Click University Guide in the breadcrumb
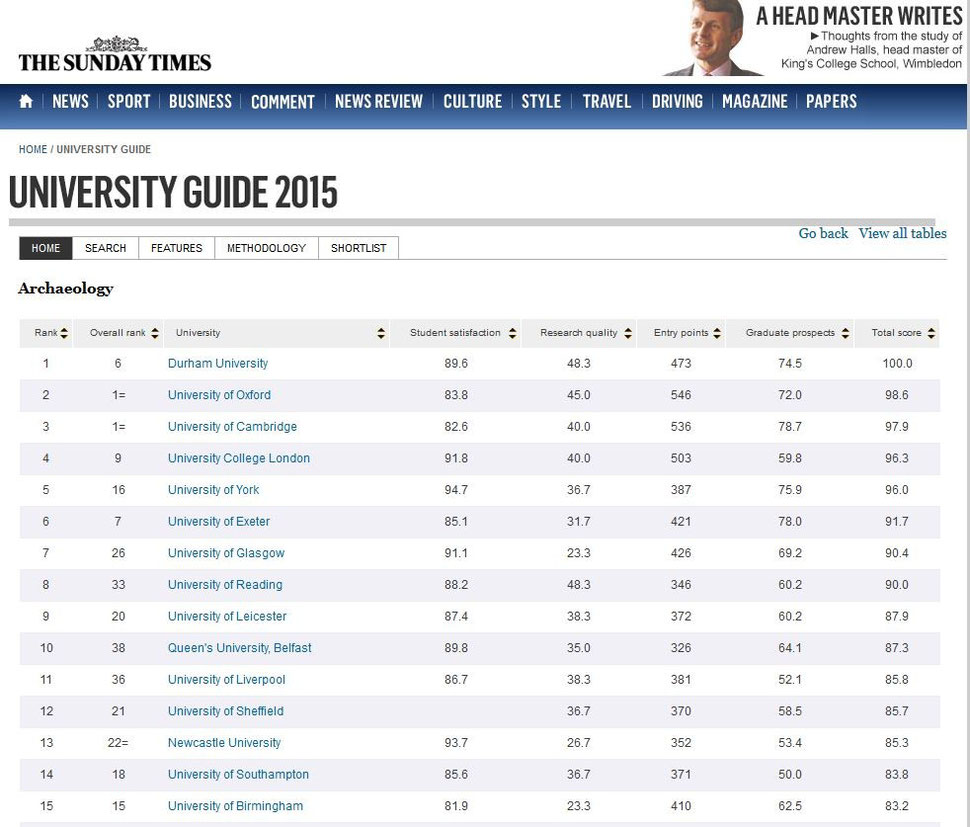Screen dimensions: 970x827 tap(104, 149)
